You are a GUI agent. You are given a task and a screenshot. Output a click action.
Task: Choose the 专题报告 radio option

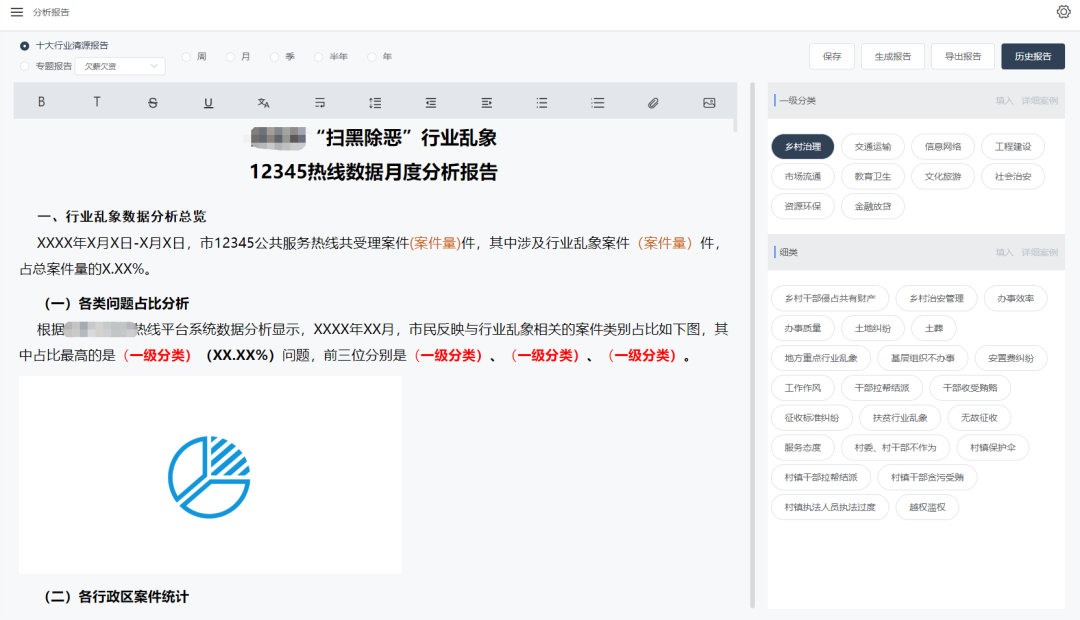click(x=25, y=66)
